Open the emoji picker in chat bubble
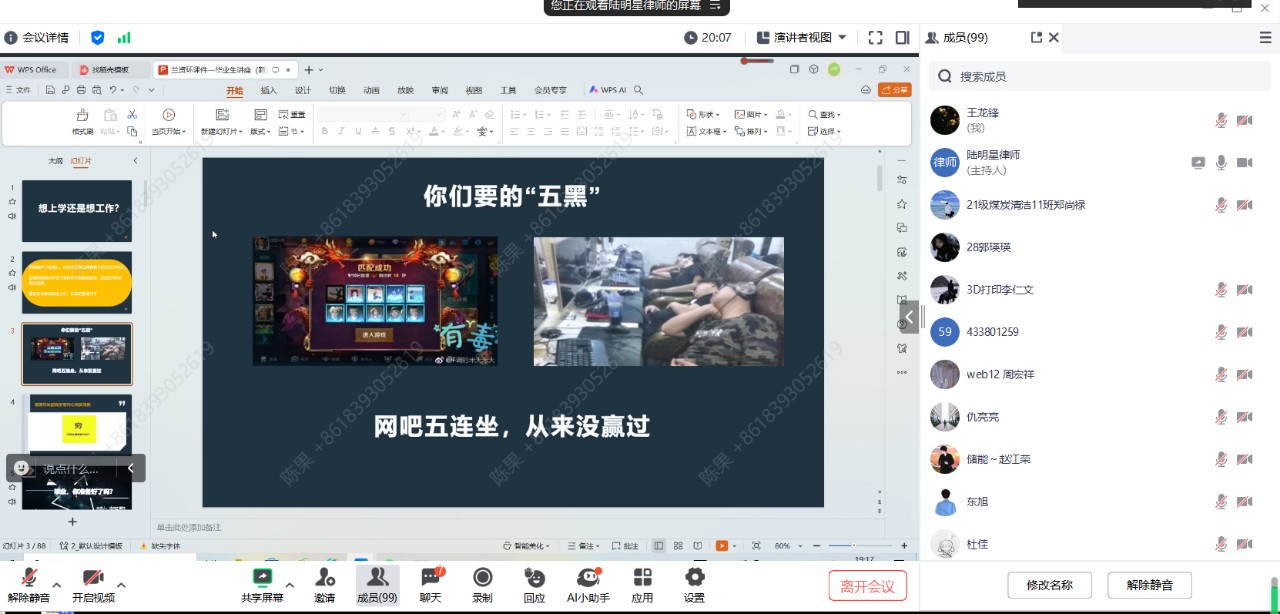The width and height of the screenshot is (1280, 614). 22,467
